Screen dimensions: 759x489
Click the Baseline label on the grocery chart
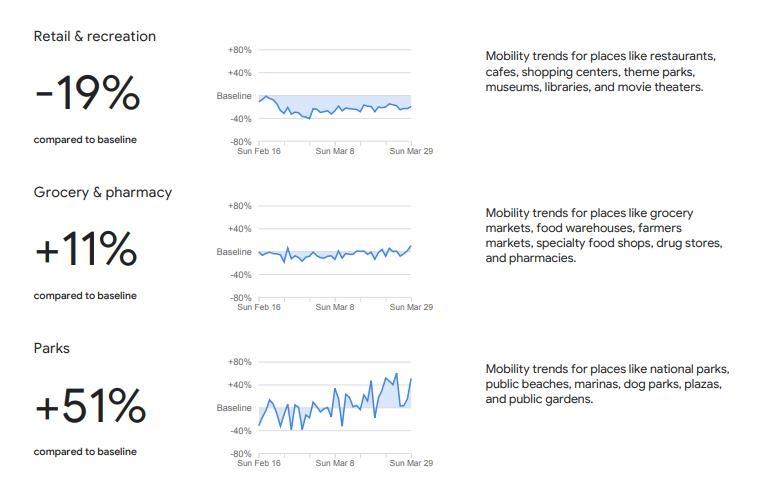(234, 252)
